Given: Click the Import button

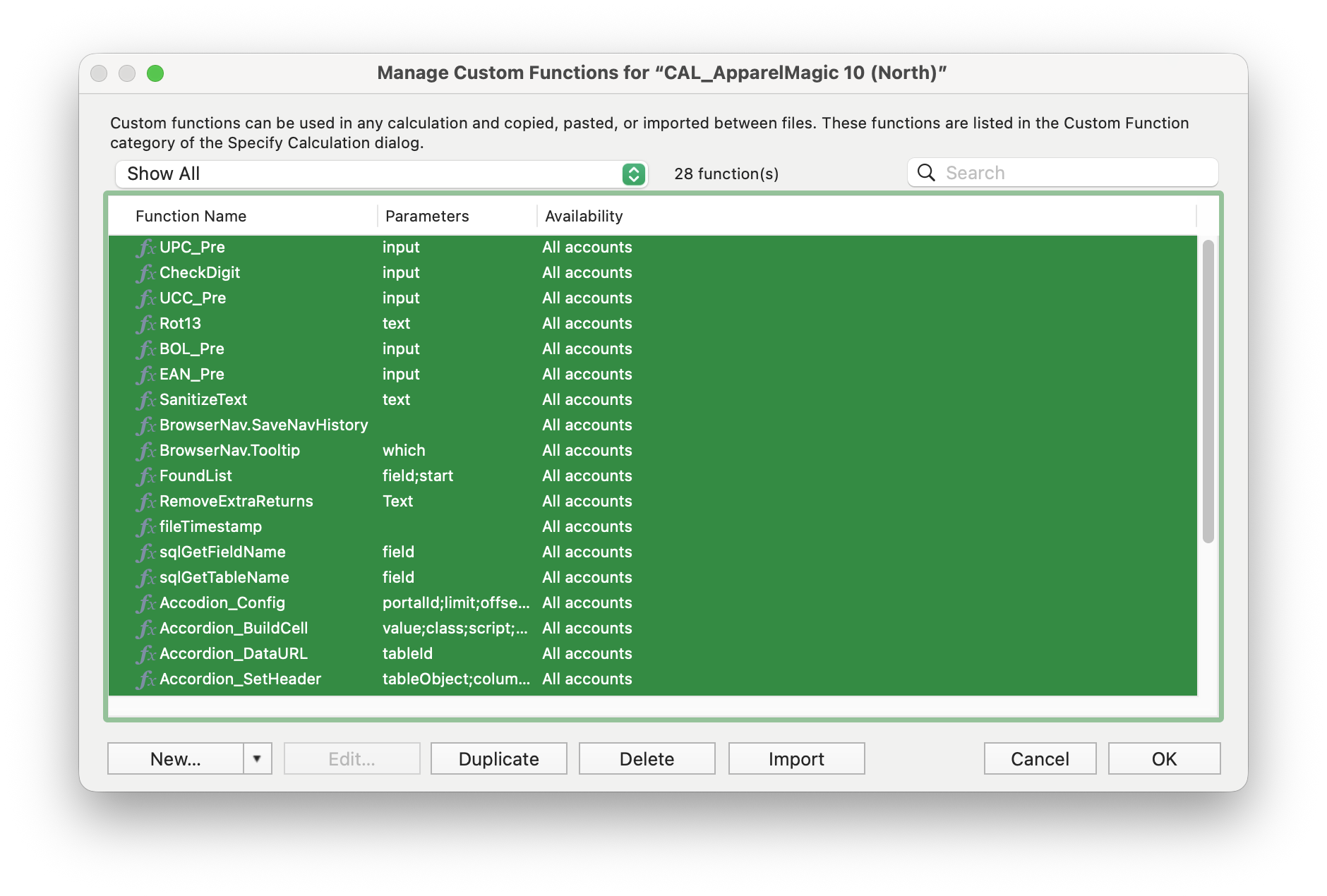Looking at the screenshot, I should pos(796,758).
